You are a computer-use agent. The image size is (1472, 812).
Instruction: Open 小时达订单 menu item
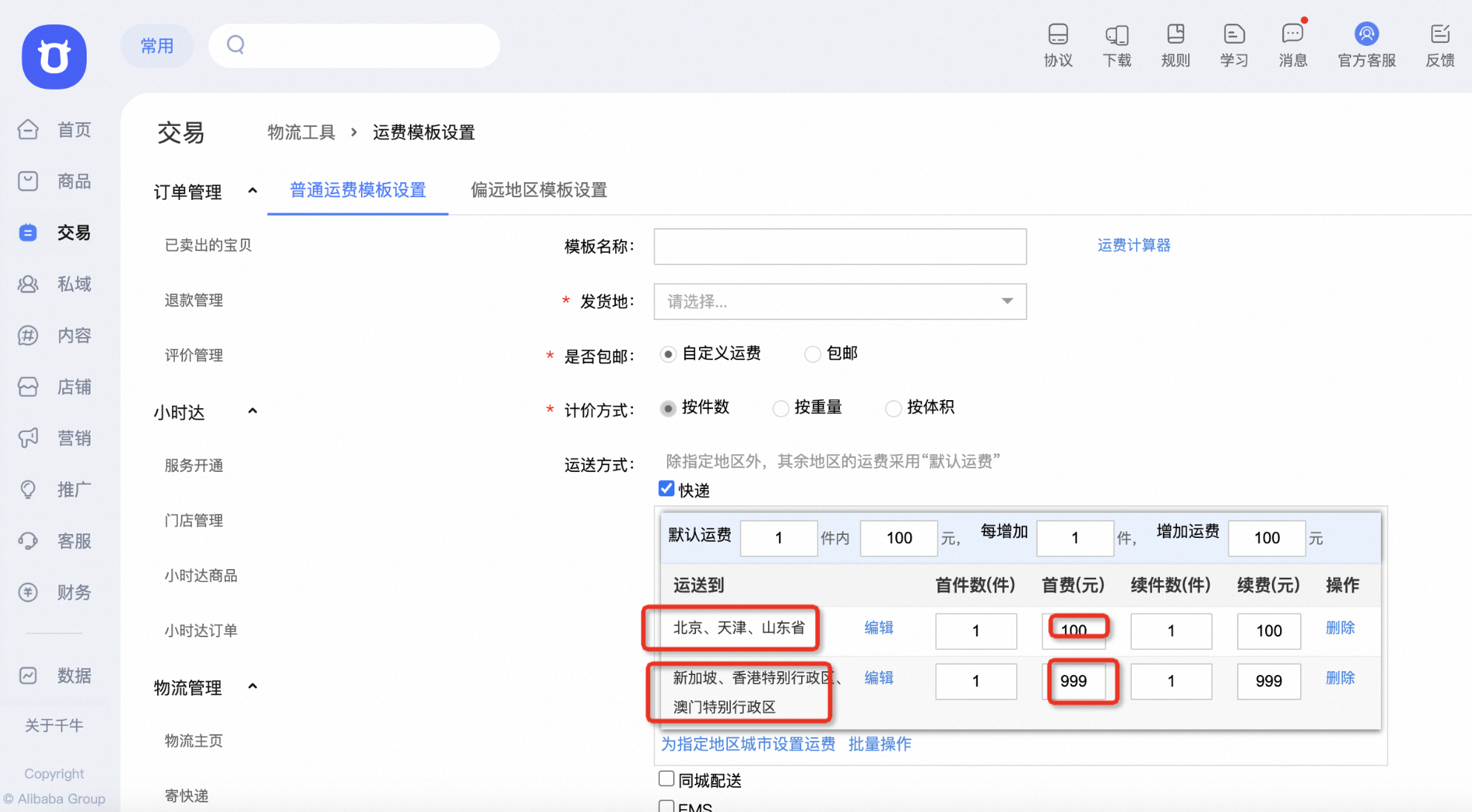[x=201, y=630]
